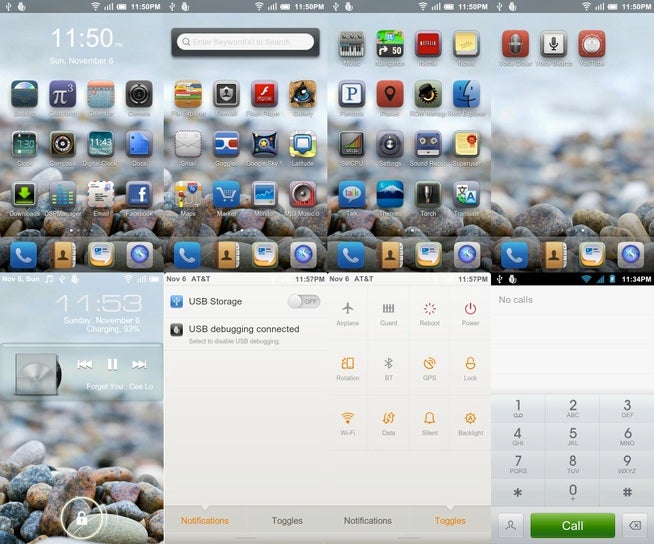Turn on the Torch app

click(x=428, y=194)
